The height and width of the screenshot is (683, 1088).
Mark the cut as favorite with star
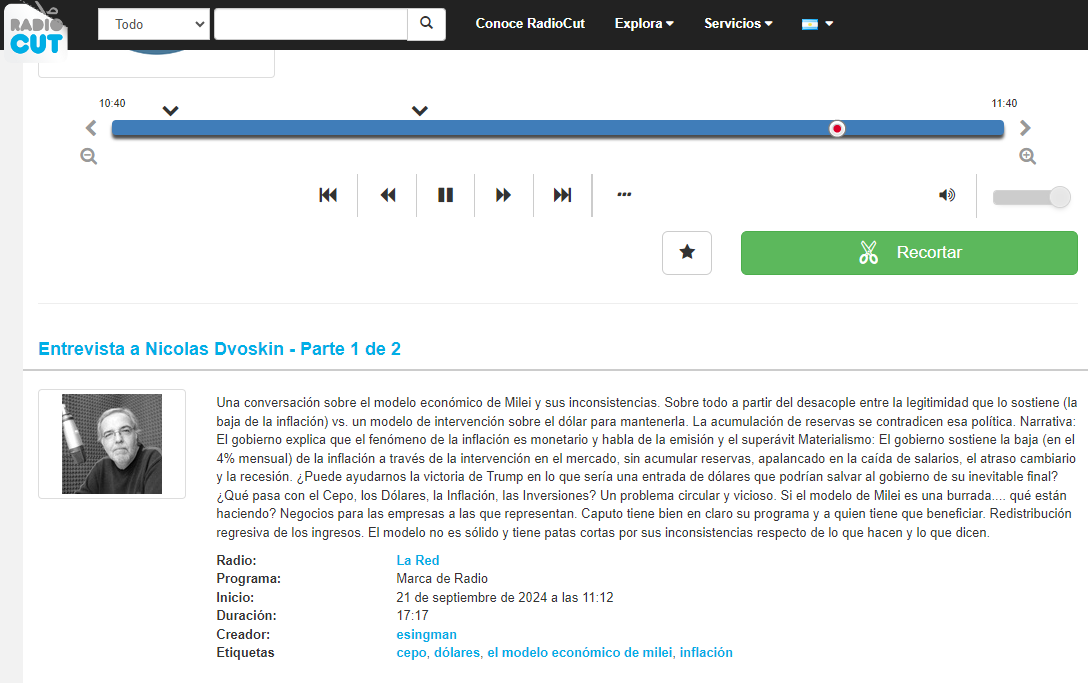687,252
